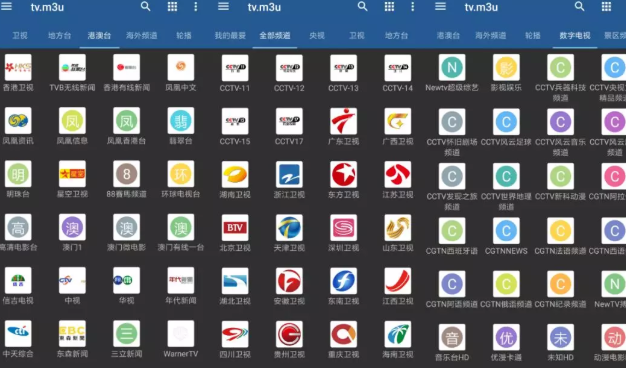The image size is (626, 368).
Task: Open the BTV 北京卫视 channel
Action: point(235,228)
